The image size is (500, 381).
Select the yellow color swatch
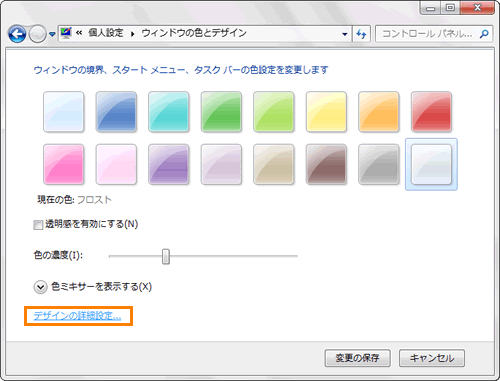click(326, 112)
